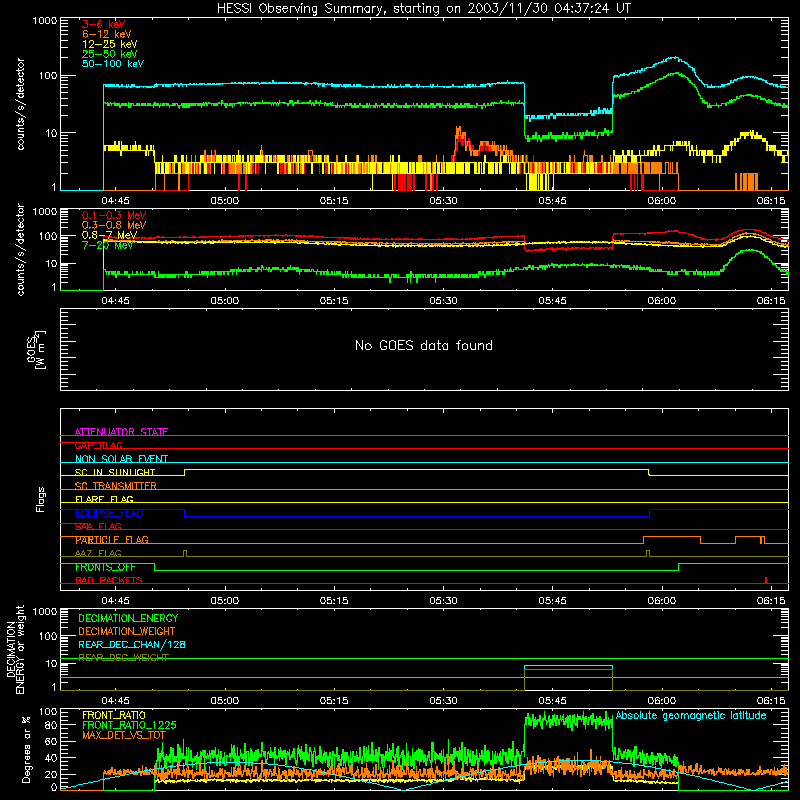Select the ATTENUATOR_STATE flag label

121,432
